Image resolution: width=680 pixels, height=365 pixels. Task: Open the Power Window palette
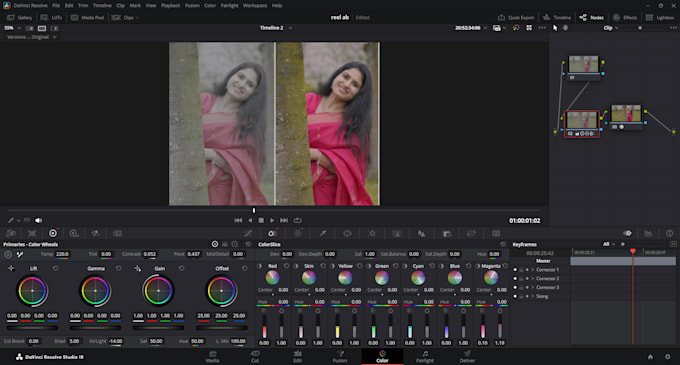(347, 233)
